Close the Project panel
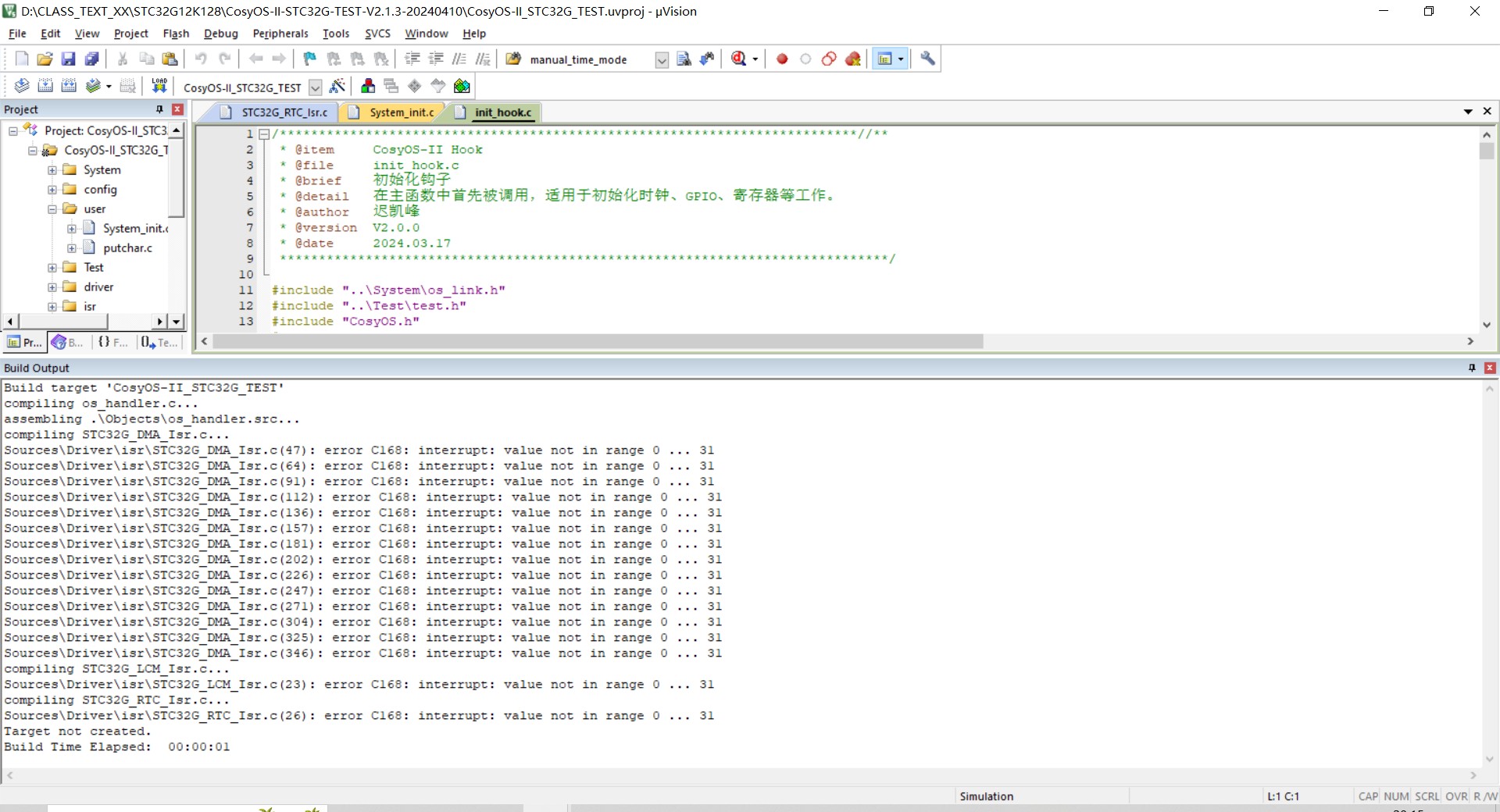 coord(177,109)
